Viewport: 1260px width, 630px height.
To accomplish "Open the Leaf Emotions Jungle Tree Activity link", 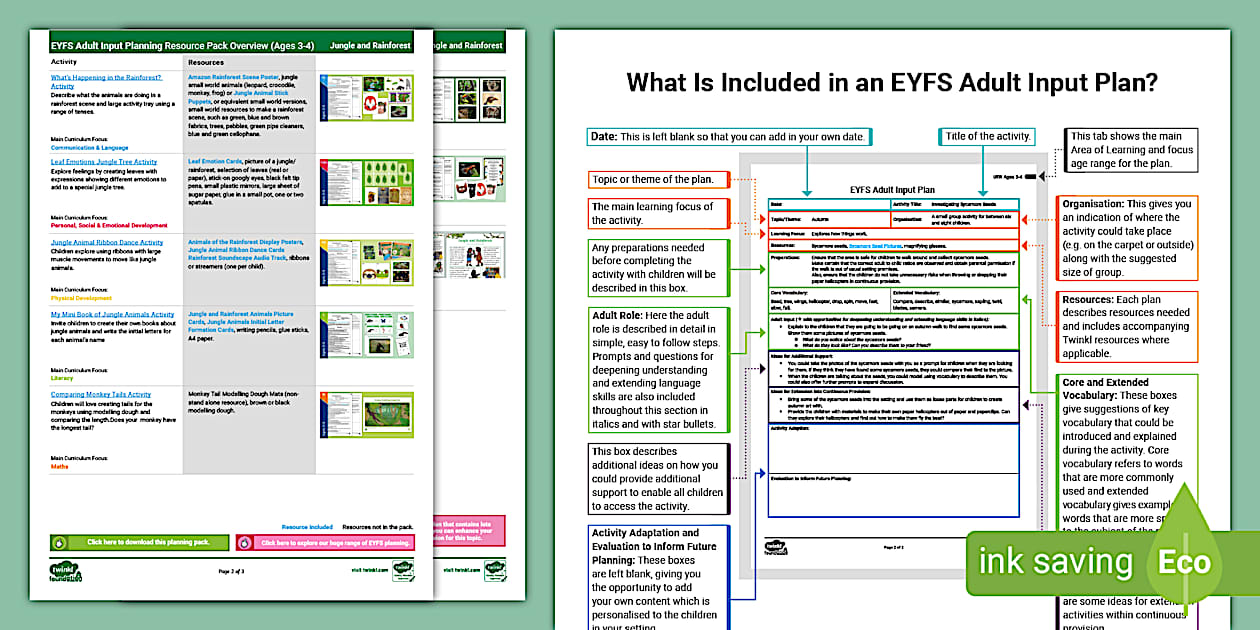I will (104, 161).
